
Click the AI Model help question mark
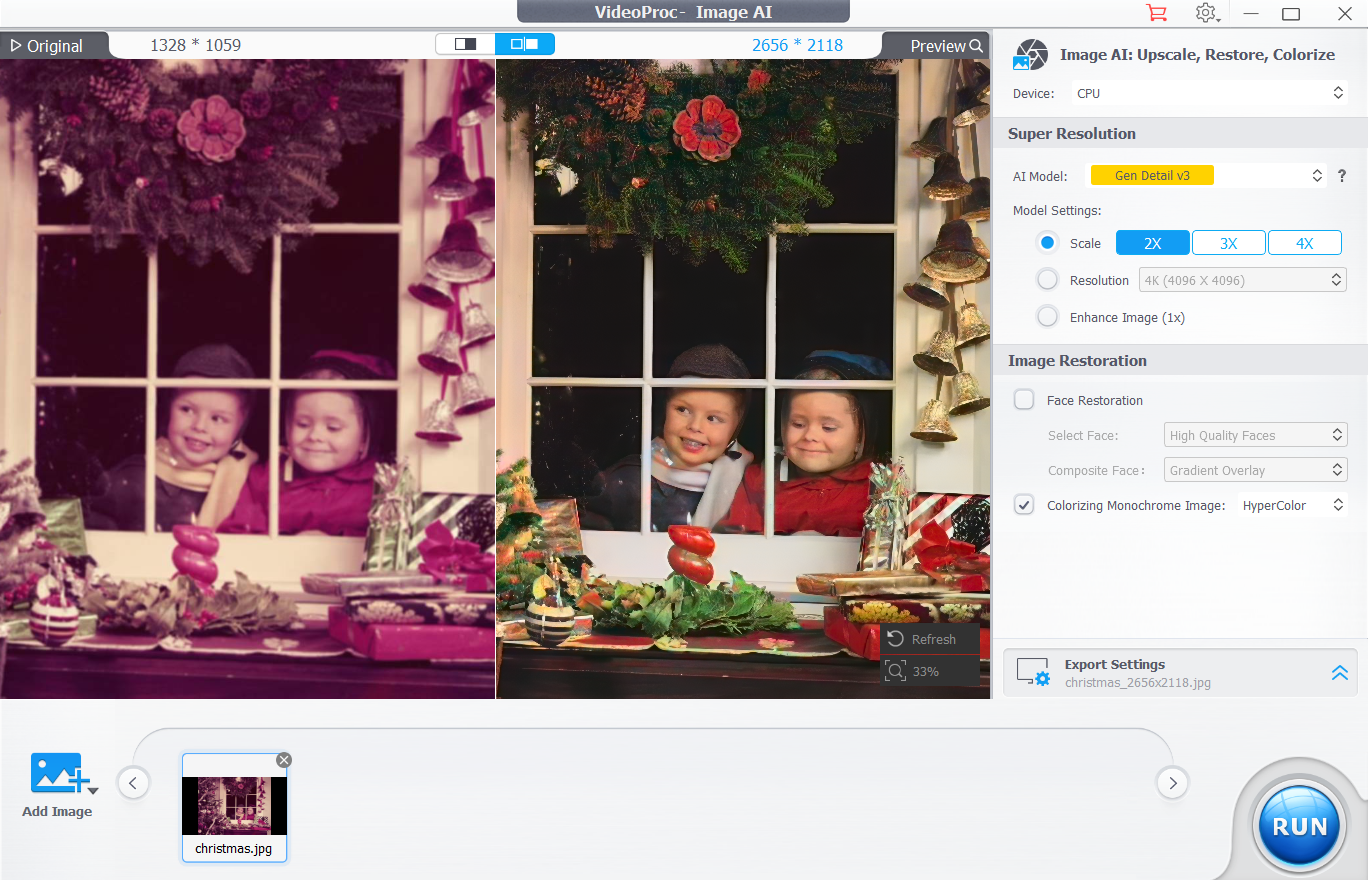(1342, 176)
